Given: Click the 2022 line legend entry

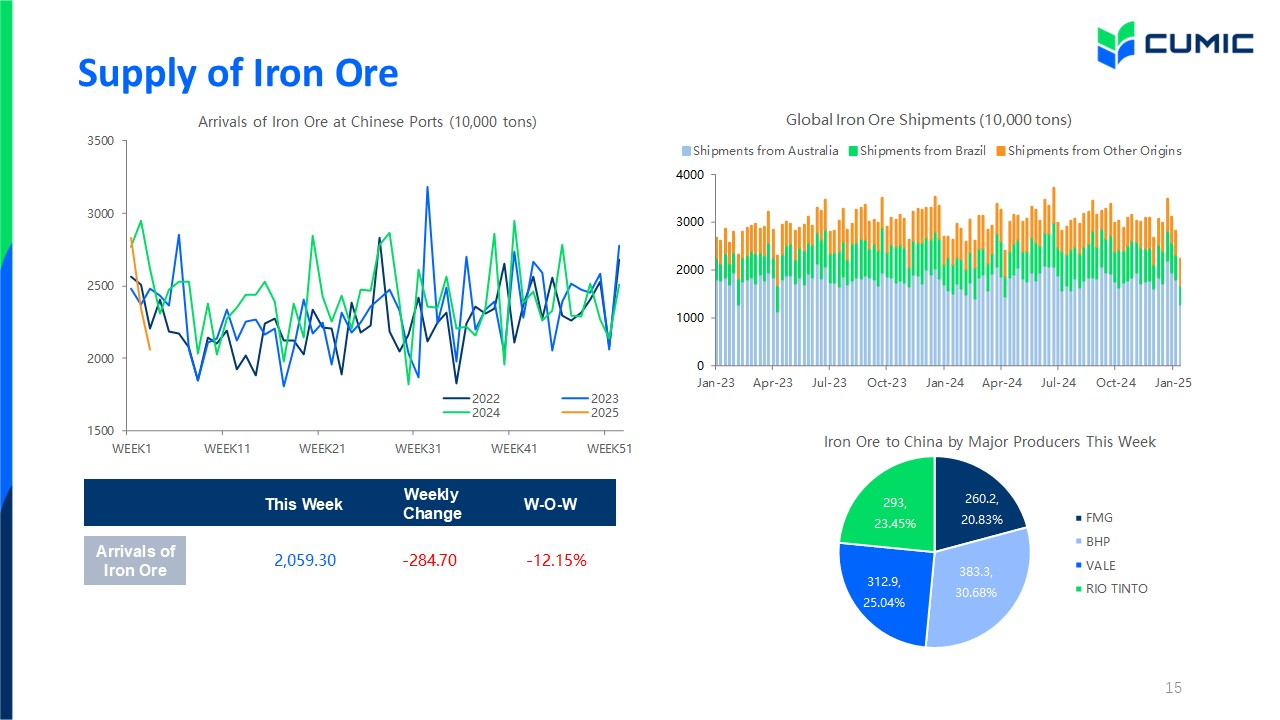Looking at the screenshot, I should coord(471,399).
